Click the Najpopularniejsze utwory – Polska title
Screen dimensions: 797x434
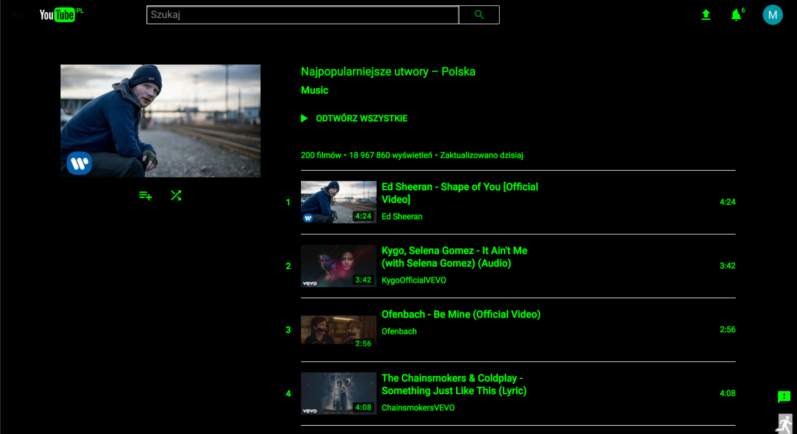tap(388, 72)
